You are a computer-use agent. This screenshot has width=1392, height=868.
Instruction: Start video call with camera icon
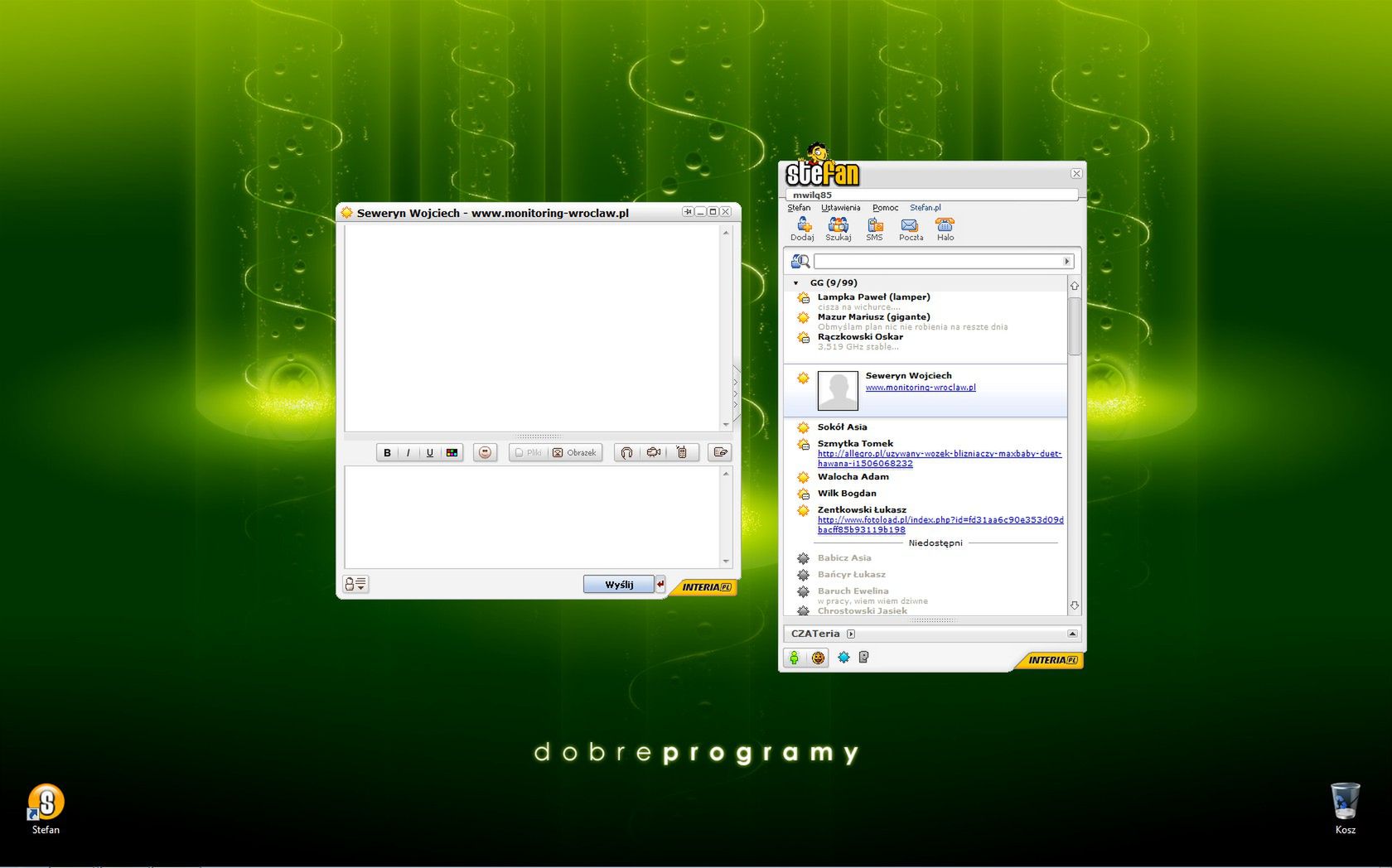point(654,452)
